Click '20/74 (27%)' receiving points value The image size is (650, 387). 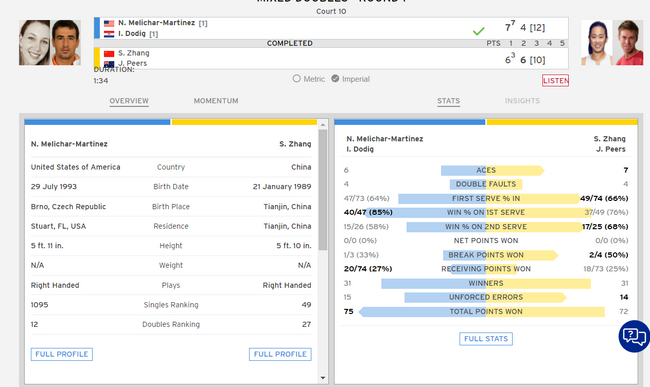[368, 269]
